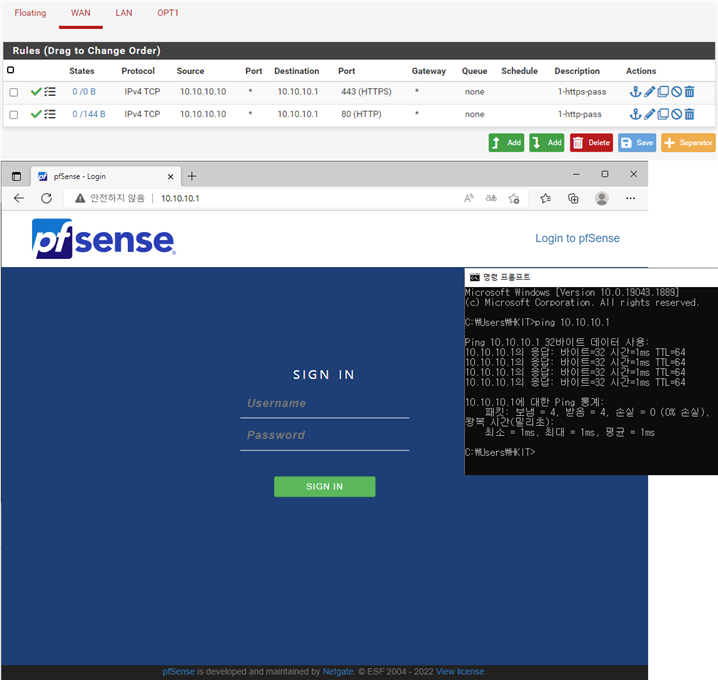The width and height of the screenshot is (718, 680).
Task: Toggle the select-all rules checkbox in header
Action: (11, 70)
